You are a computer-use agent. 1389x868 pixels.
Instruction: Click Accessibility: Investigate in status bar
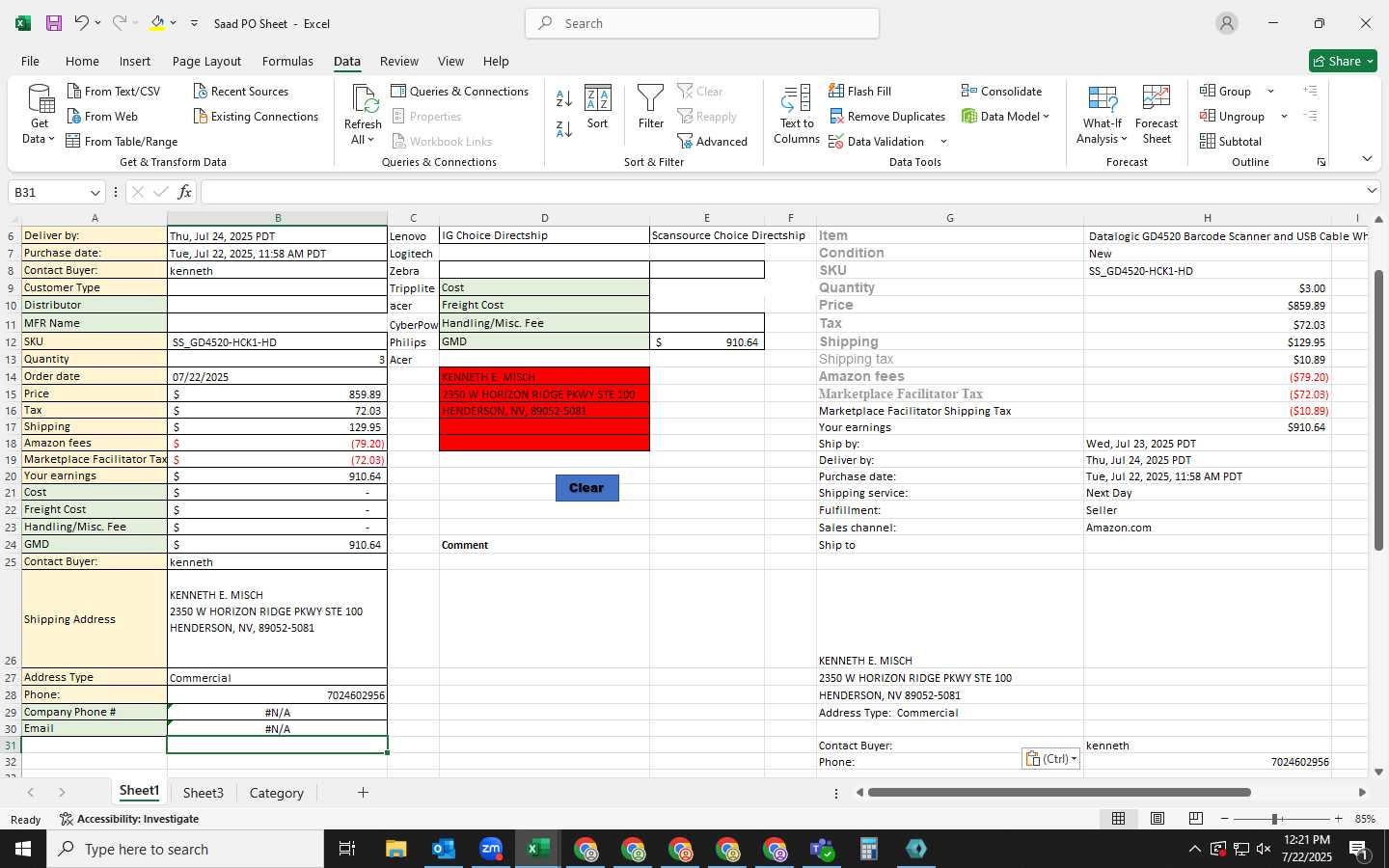point(129,819)
